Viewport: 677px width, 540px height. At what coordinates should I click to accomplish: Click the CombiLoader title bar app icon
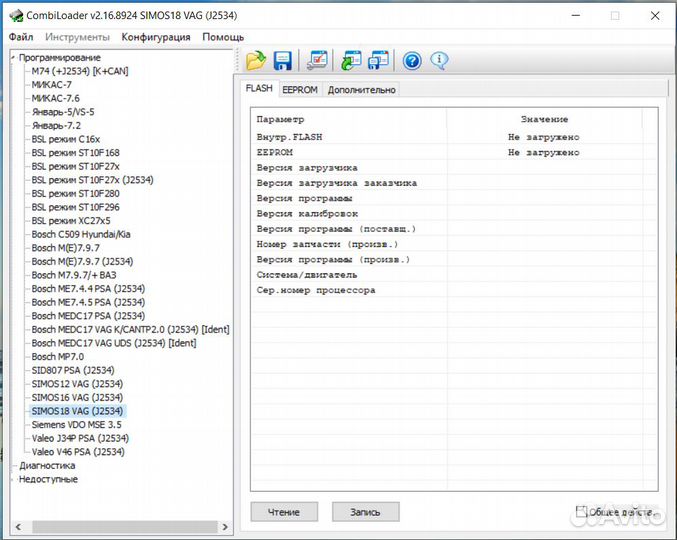15,15
